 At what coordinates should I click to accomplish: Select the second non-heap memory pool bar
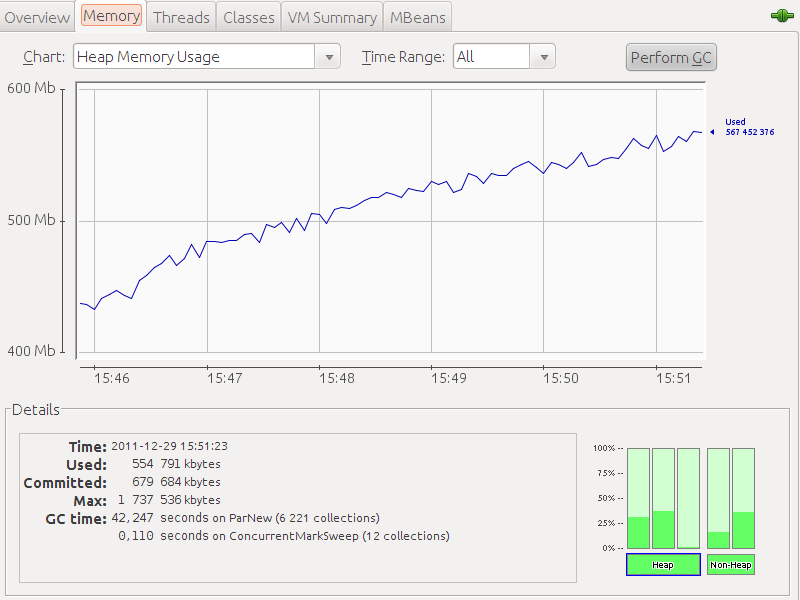[x=743, y=498]
